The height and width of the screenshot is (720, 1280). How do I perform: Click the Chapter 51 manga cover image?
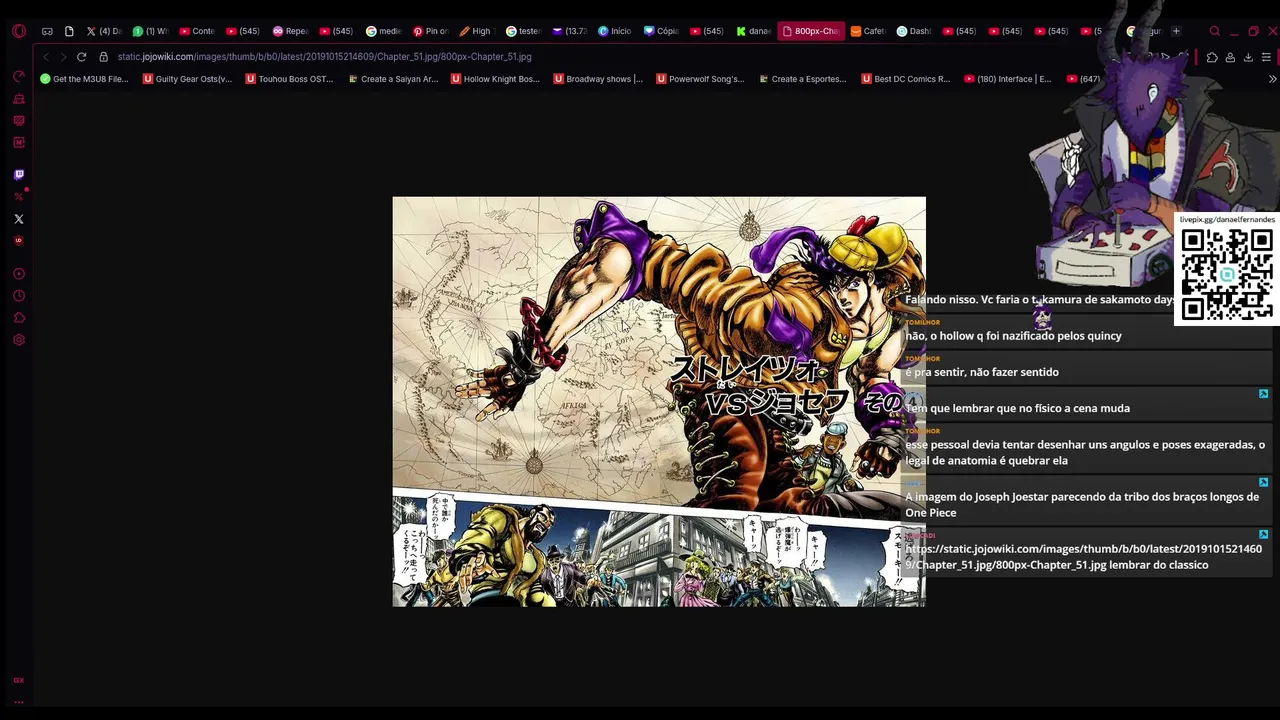pos(659,401)
